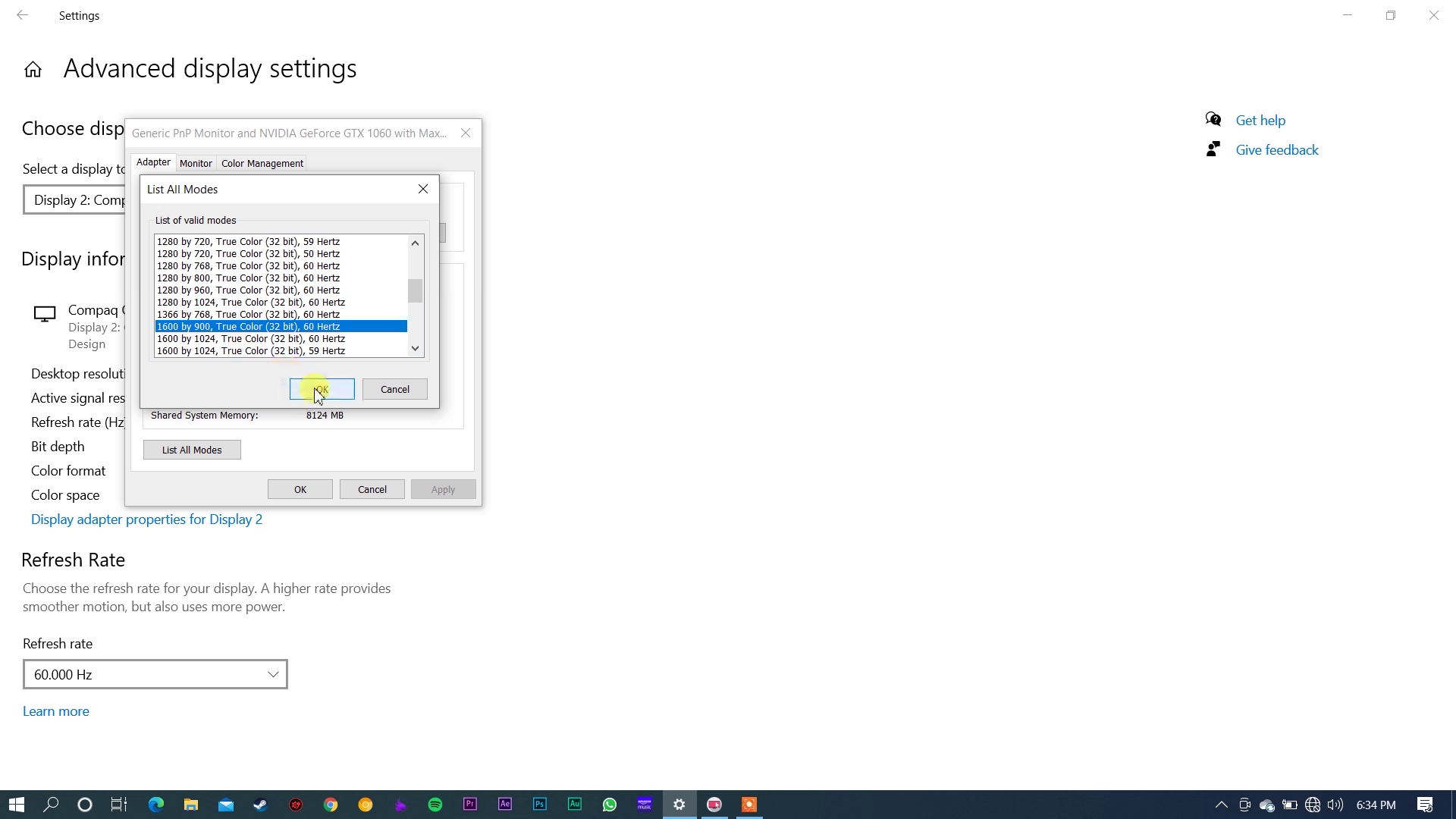1456x819 pixels.
Task: Launch Adobe Audition from the taskbar
Action: [574, 804]
